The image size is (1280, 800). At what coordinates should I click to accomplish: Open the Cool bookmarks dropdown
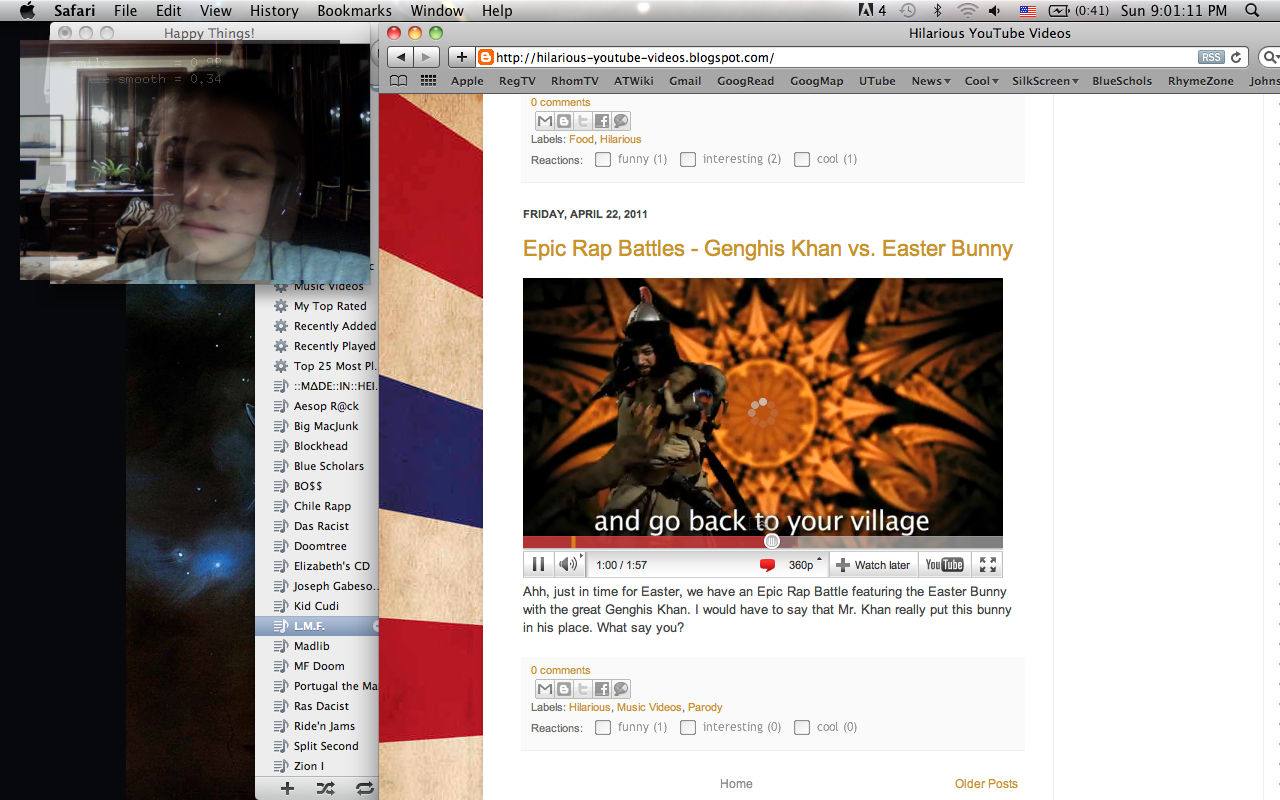(x=981, y=81)
